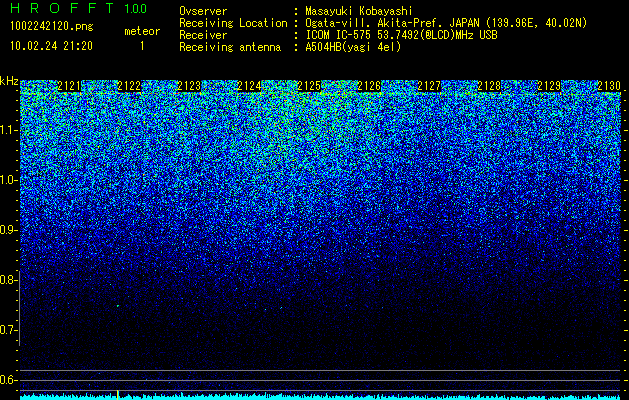Click the 2125 time marker

[309, 86]
